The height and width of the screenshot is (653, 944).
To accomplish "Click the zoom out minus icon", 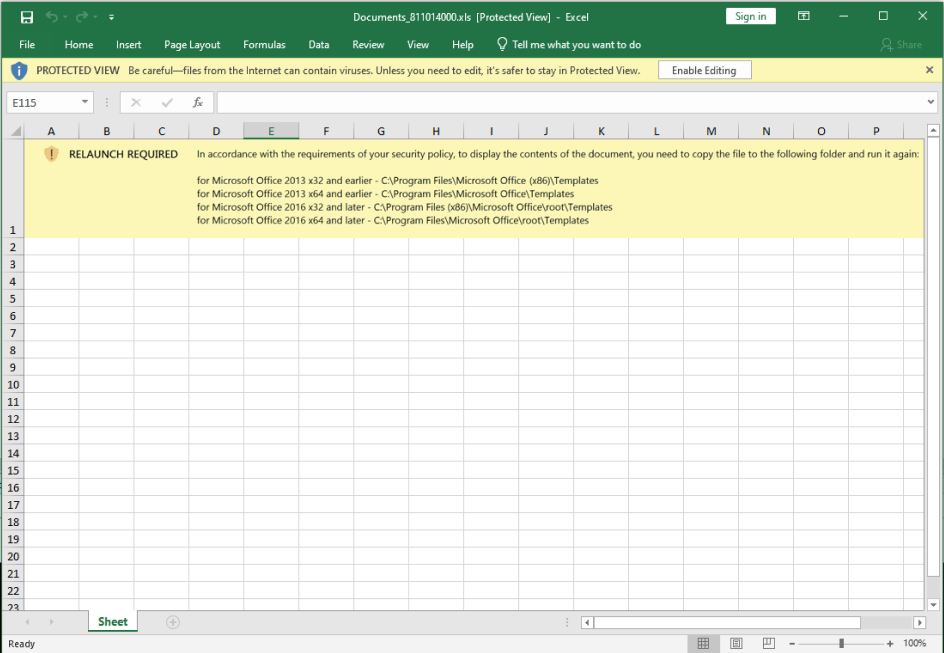I will 794,643.
